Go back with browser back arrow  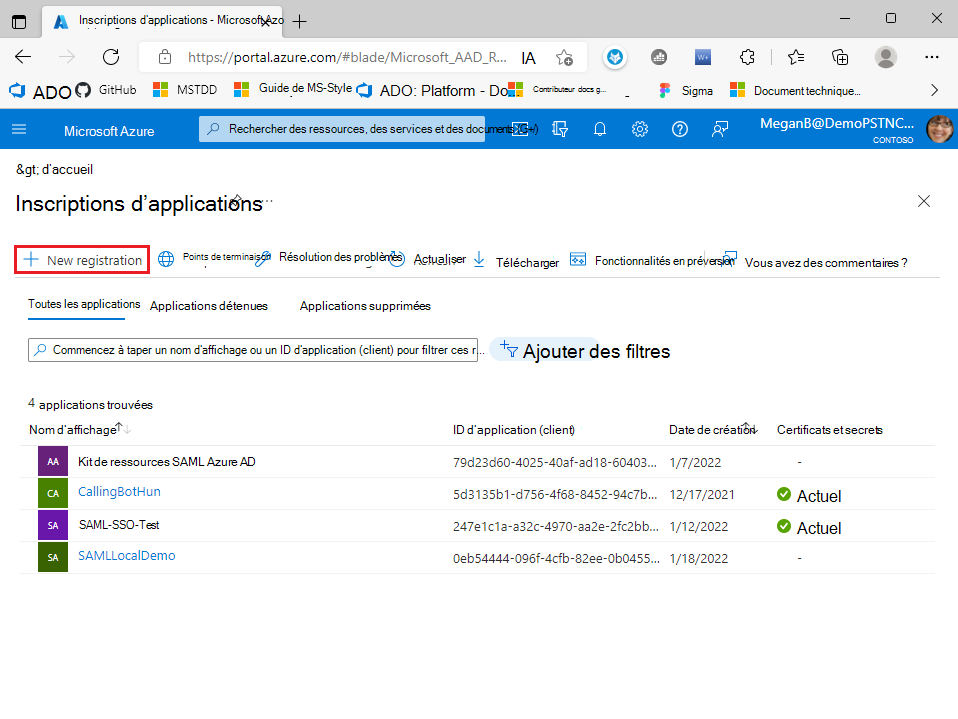(x=23, y=57)
